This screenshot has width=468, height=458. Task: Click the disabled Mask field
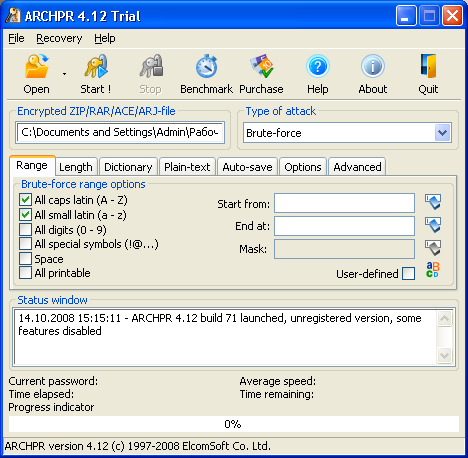click(x=344, y=249)
